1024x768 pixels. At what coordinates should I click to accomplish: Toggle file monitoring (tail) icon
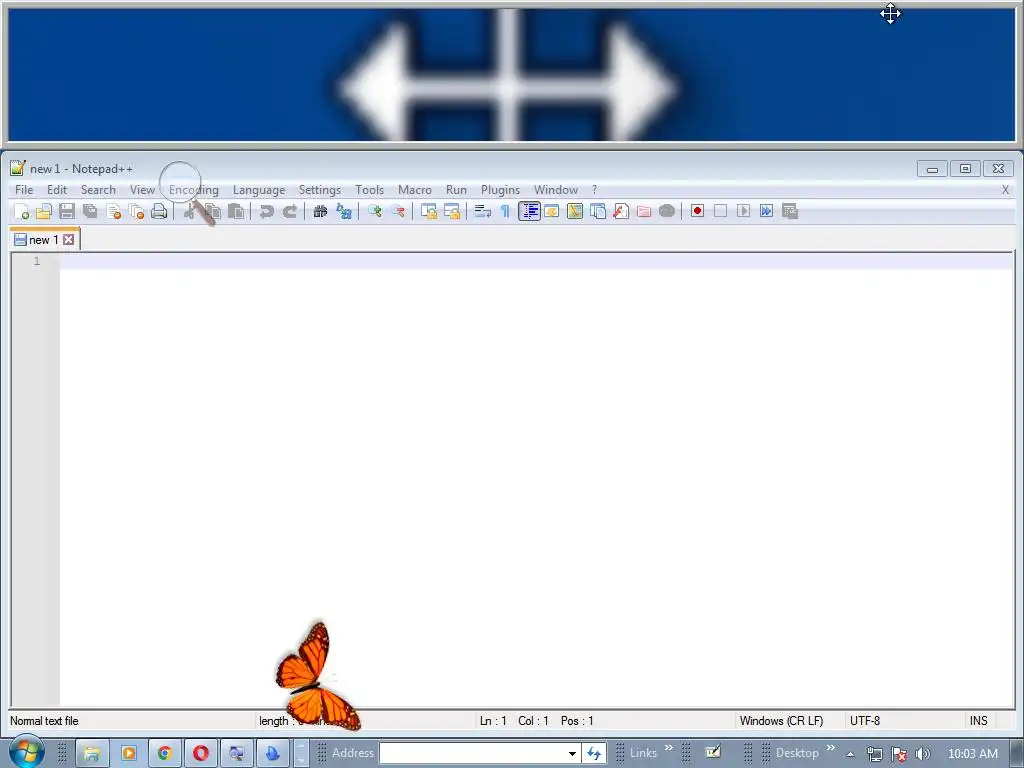pyautogui.click(x=667, y=211)
